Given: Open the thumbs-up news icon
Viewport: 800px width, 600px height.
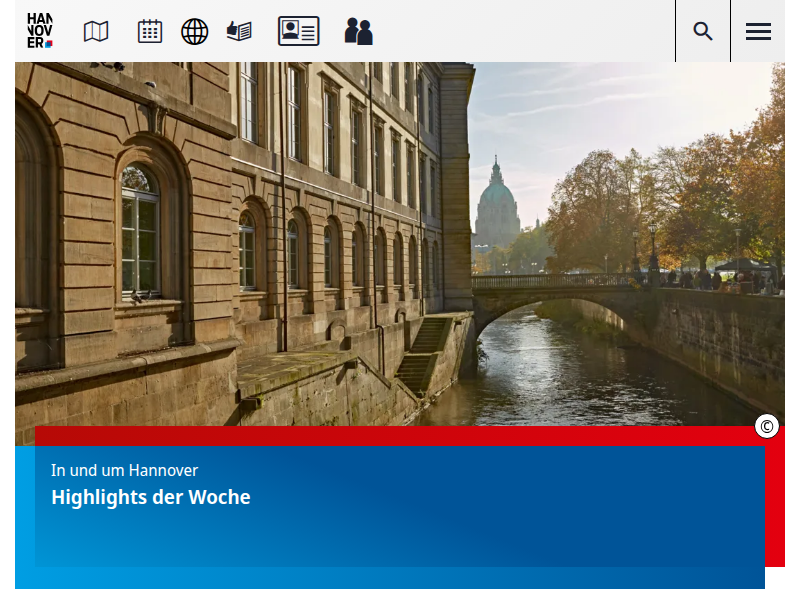Looking at the screenshot, I should pyautogui.click(x=239, y=31).
